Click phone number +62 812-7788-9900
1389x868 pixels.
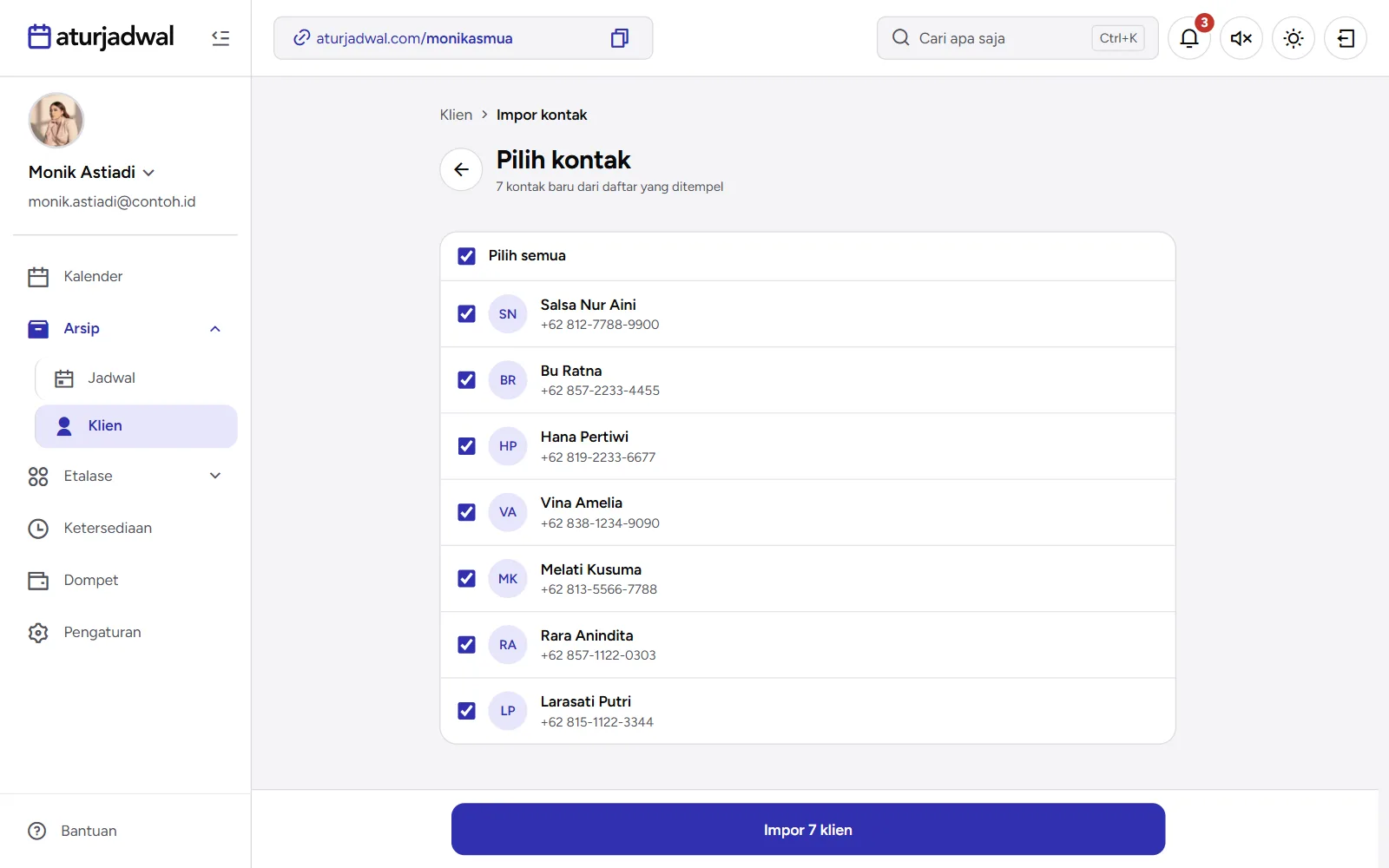(x=600, y=325)
